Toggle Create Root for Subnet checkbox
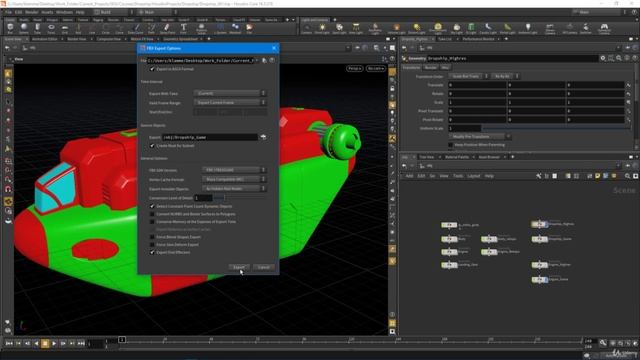The width and height of the screenshot is (640, 360). (152, 146)
